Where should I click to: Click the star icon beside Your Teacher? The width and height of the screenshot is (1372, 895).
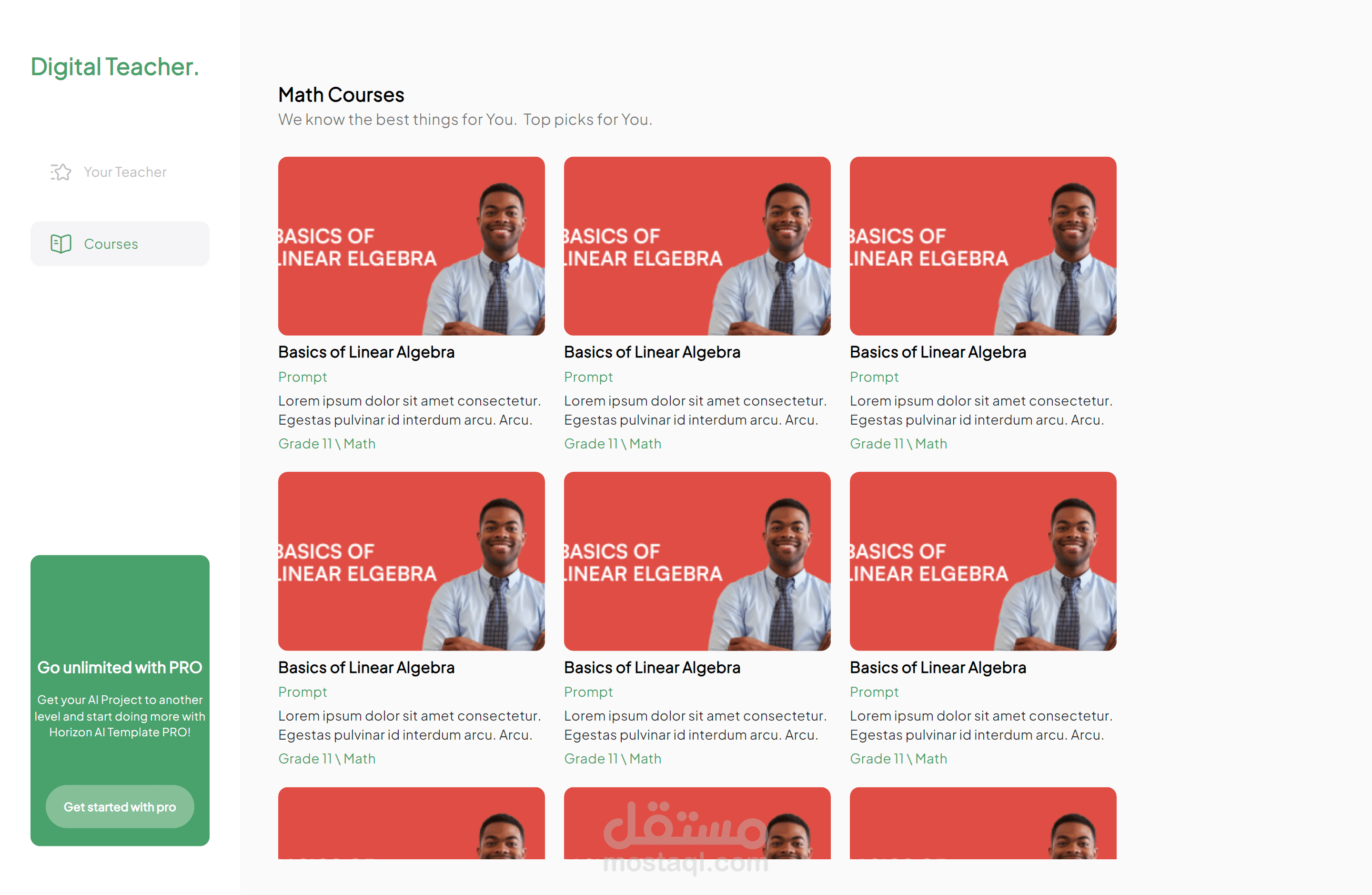tap(61, 172)
